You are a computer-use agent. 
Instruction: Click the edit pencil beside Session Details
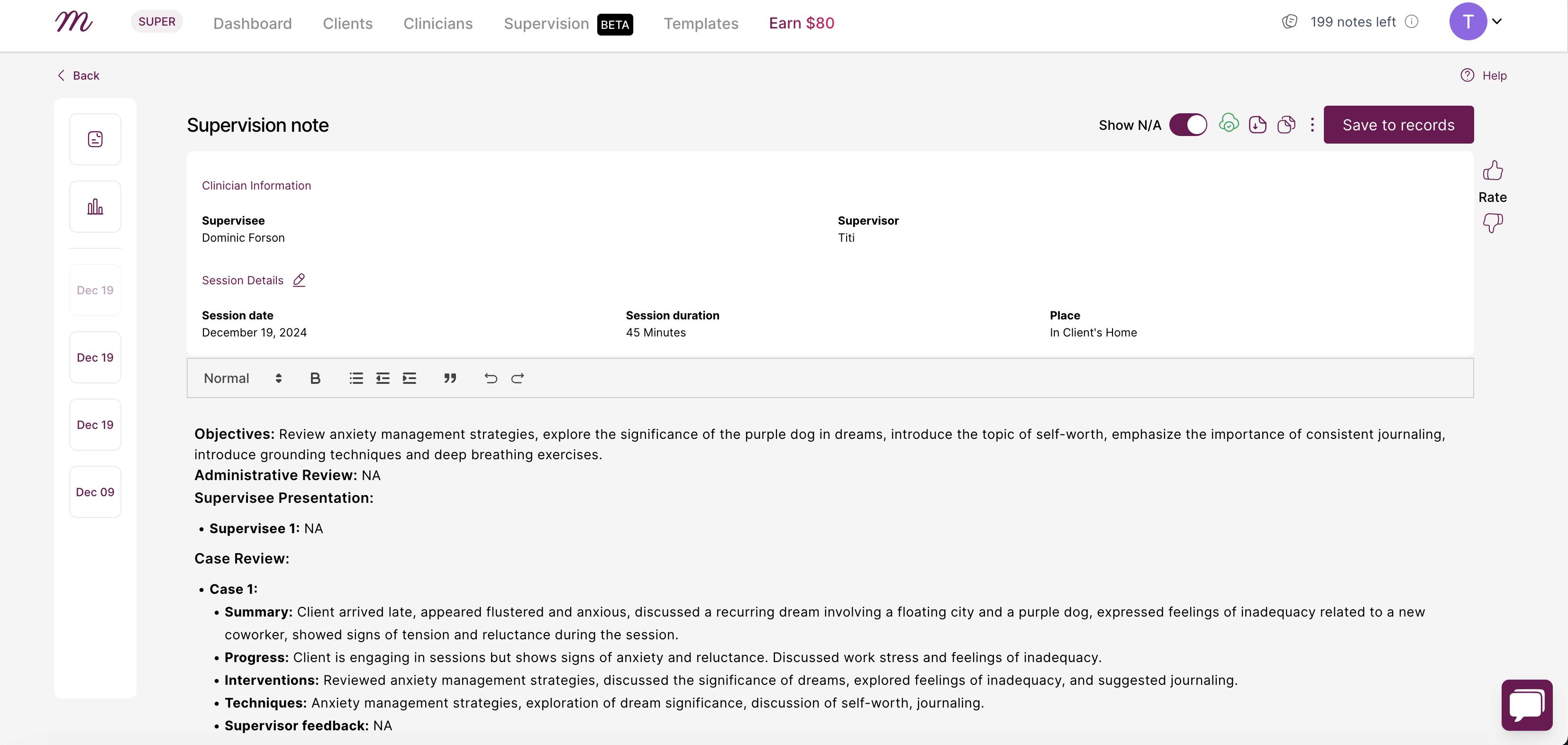click(x=298, y=280)
